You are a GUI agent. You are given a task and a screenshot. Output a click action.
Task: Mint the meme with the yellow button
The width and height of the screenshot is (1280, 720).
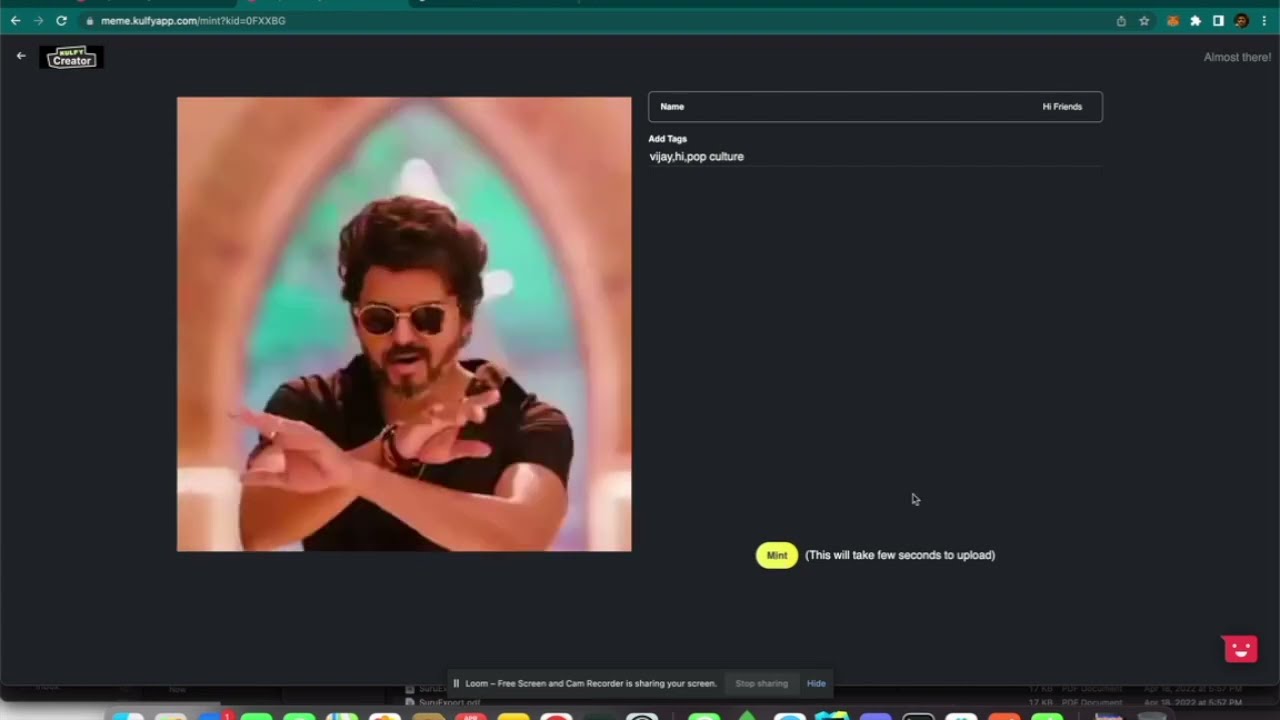click(777, 555)
